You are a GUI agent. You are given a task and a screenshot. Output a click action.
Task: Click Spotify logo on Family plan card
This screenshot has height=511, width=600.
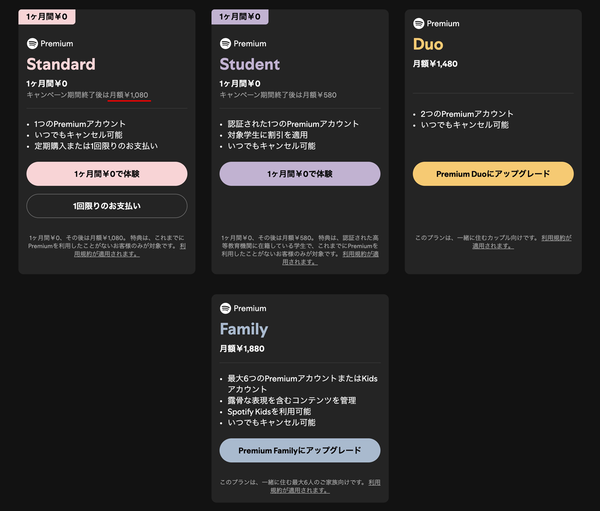pos(225,308)
